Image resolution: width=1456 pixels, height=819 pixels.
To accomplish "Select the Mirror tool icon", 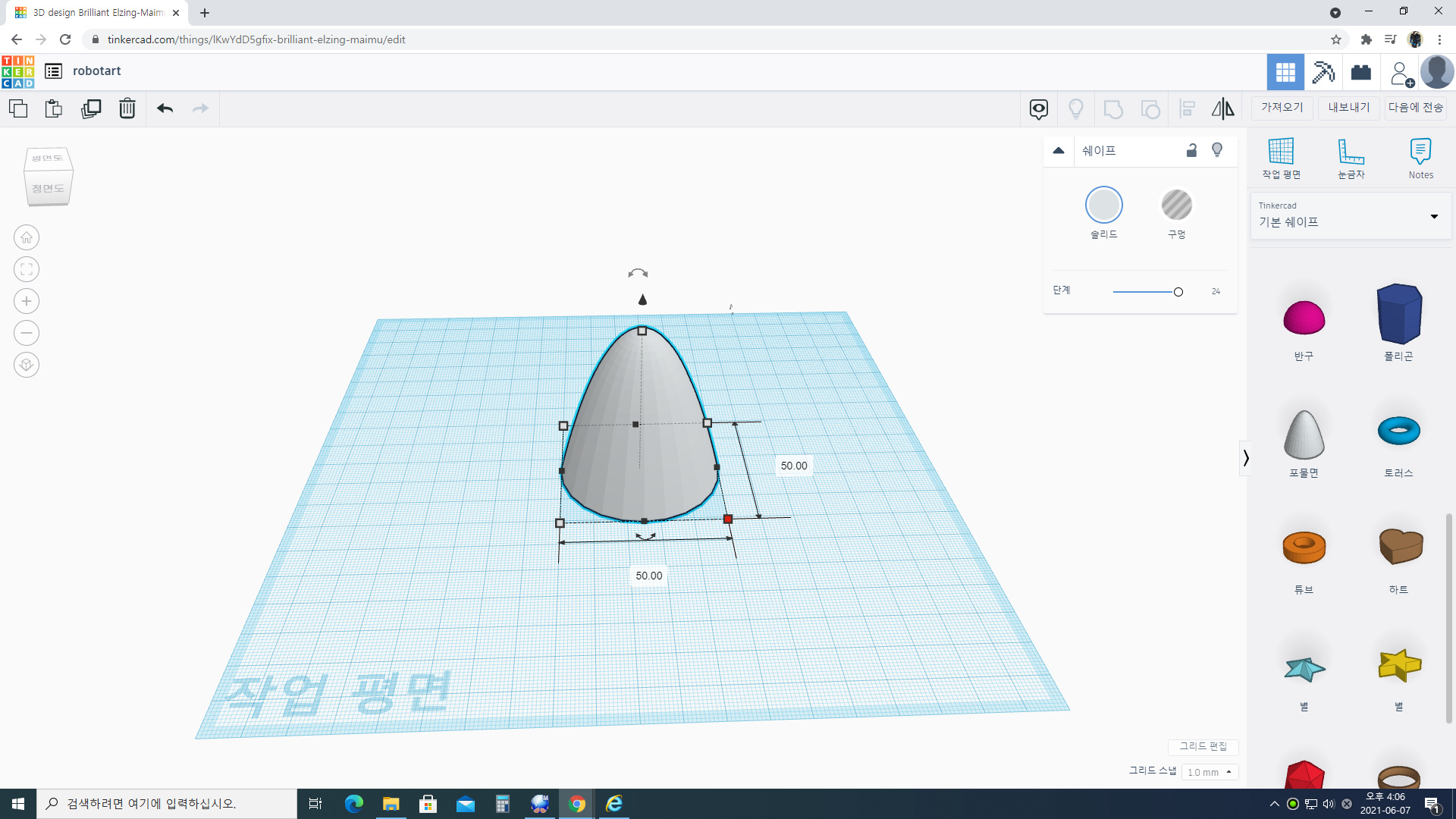I will [x=1222, y=108].
